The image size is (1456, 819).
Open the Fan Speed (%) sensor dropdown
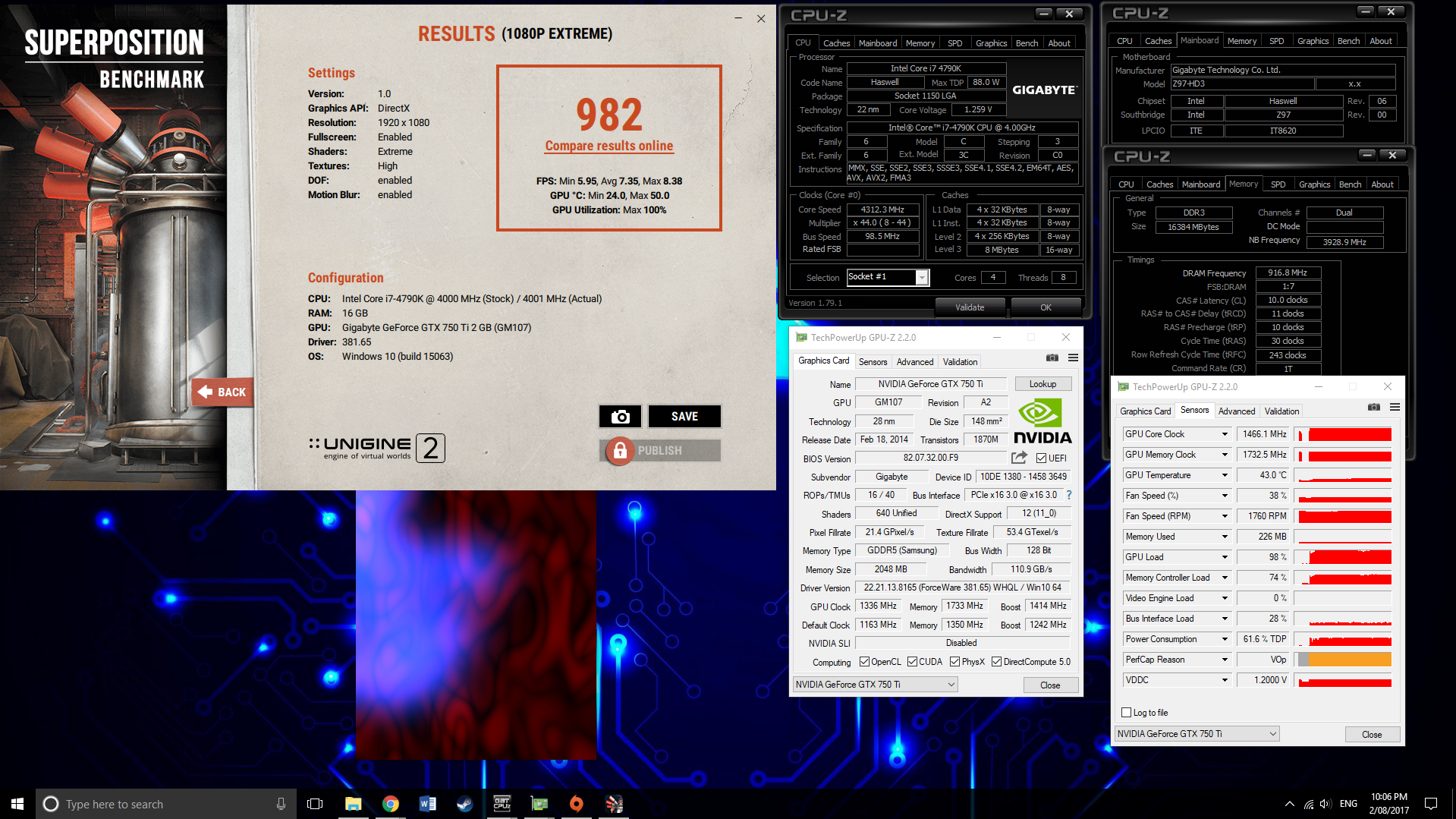point(1224,496)
